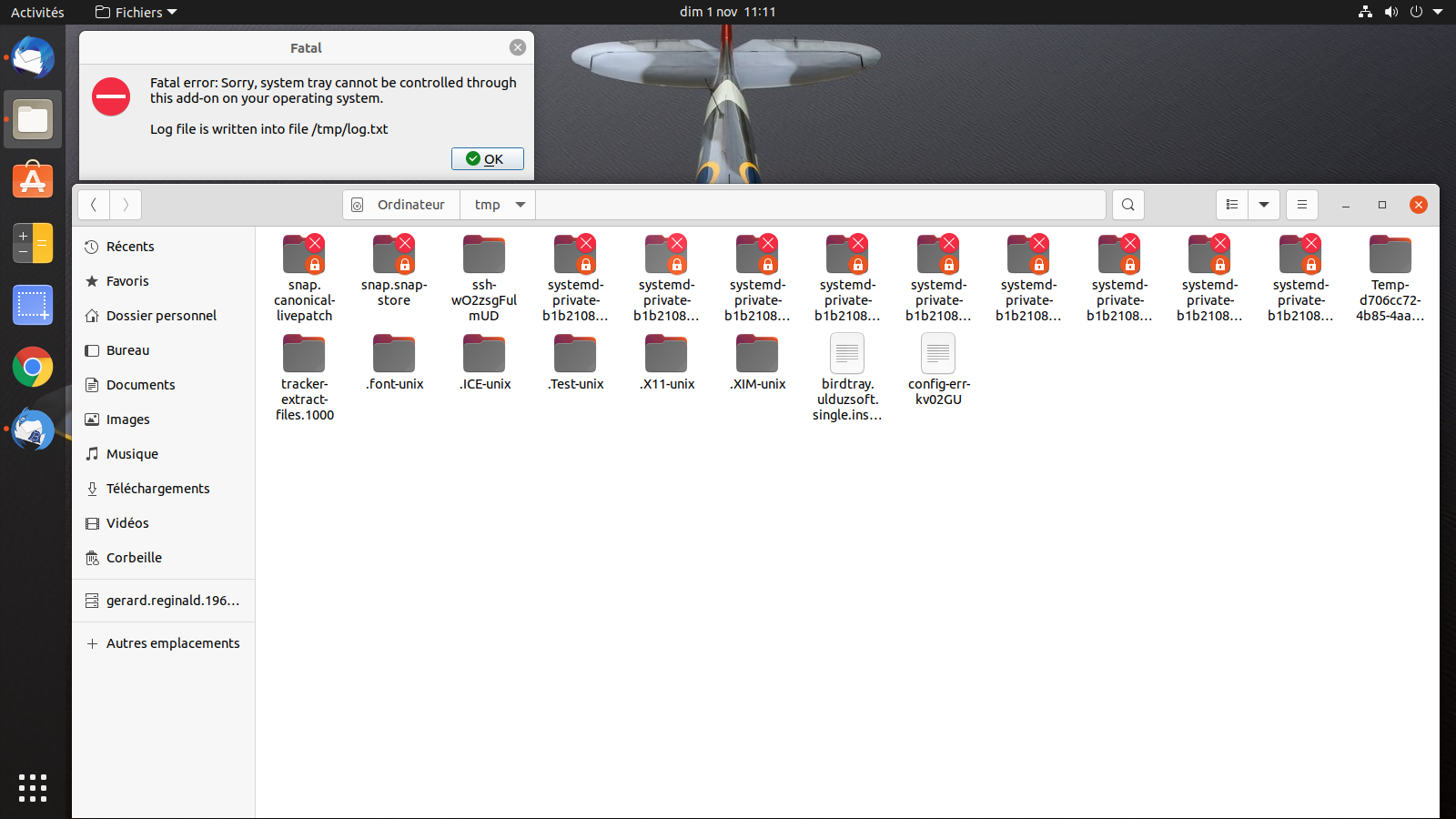The width and height of the screenshot is (1456, 819).
Task: Open the hamburger menu in Files
Action: (x=1302, y=205)
